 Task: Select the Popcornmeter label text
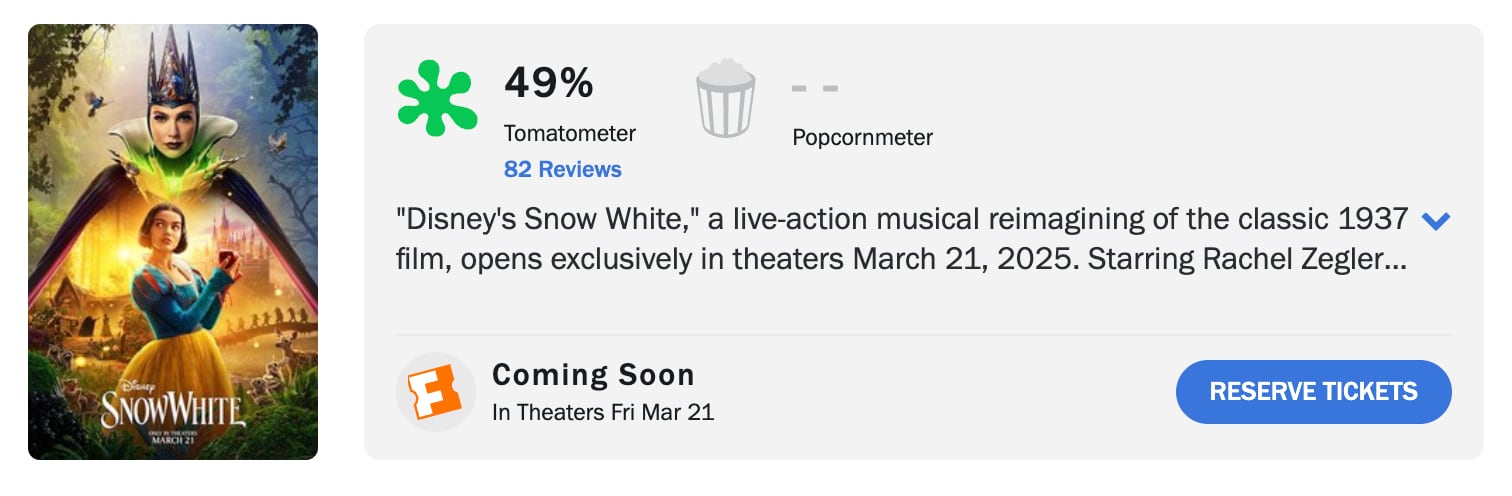pos(862,138)
